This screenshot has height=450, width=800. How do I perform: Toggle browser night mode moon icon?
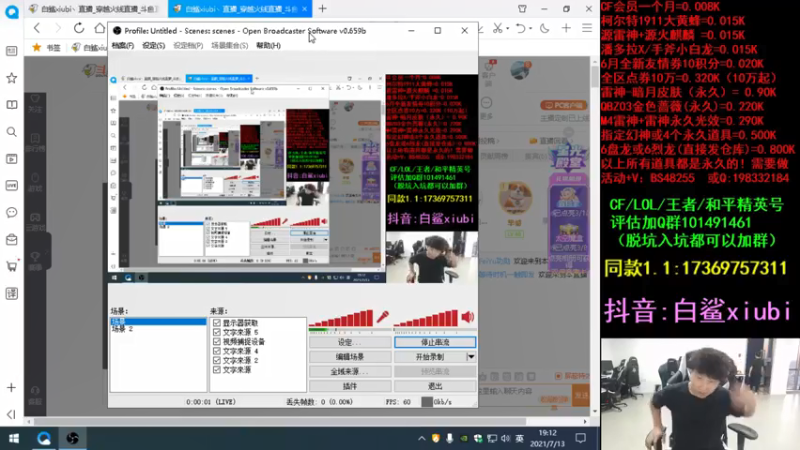coord(544,29)
